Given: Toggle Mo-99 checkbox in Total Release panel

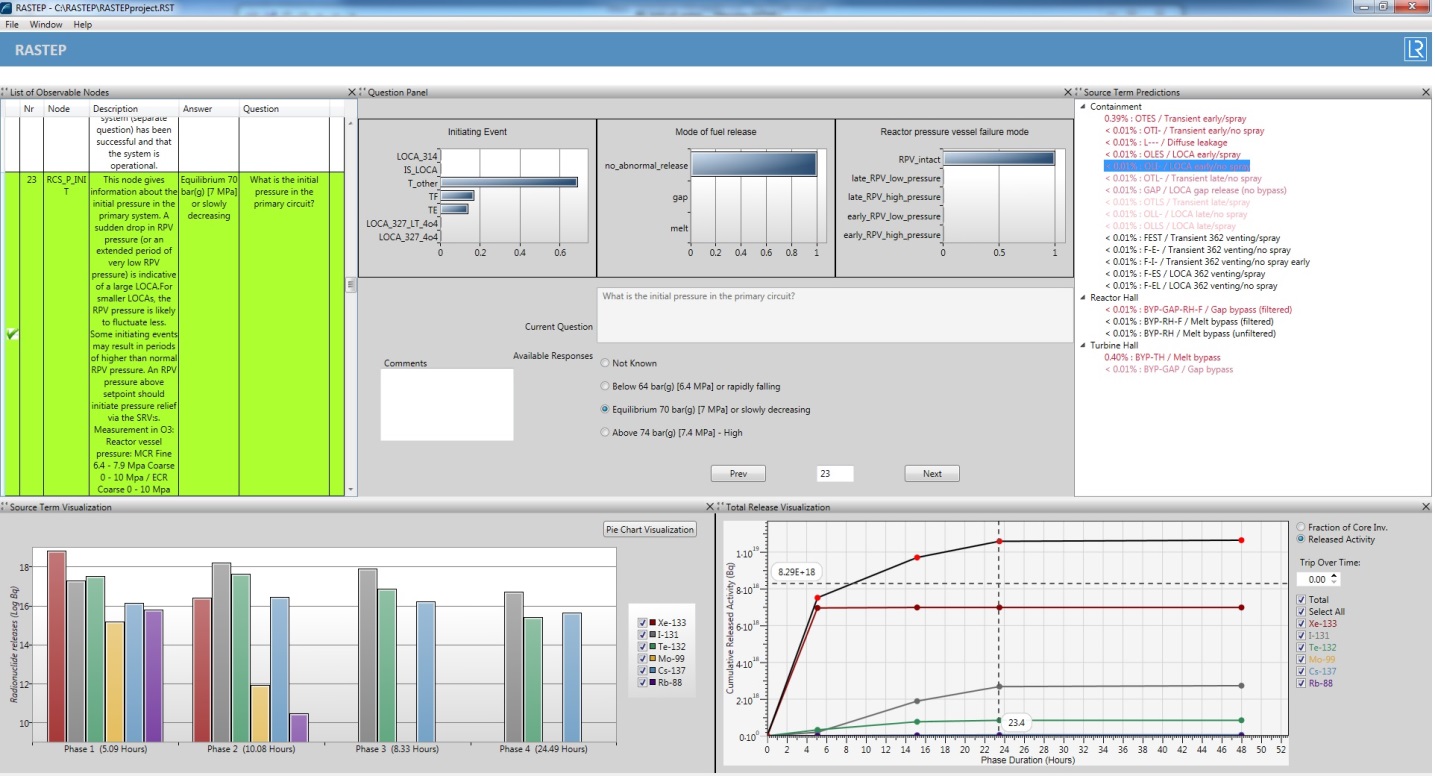Looking at the screenshot, I should (1301, 660).
